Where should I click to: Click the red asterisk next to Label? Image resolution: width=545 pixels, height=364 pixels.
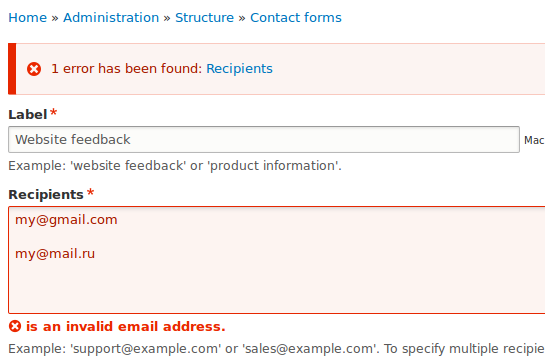pos(53,113)
